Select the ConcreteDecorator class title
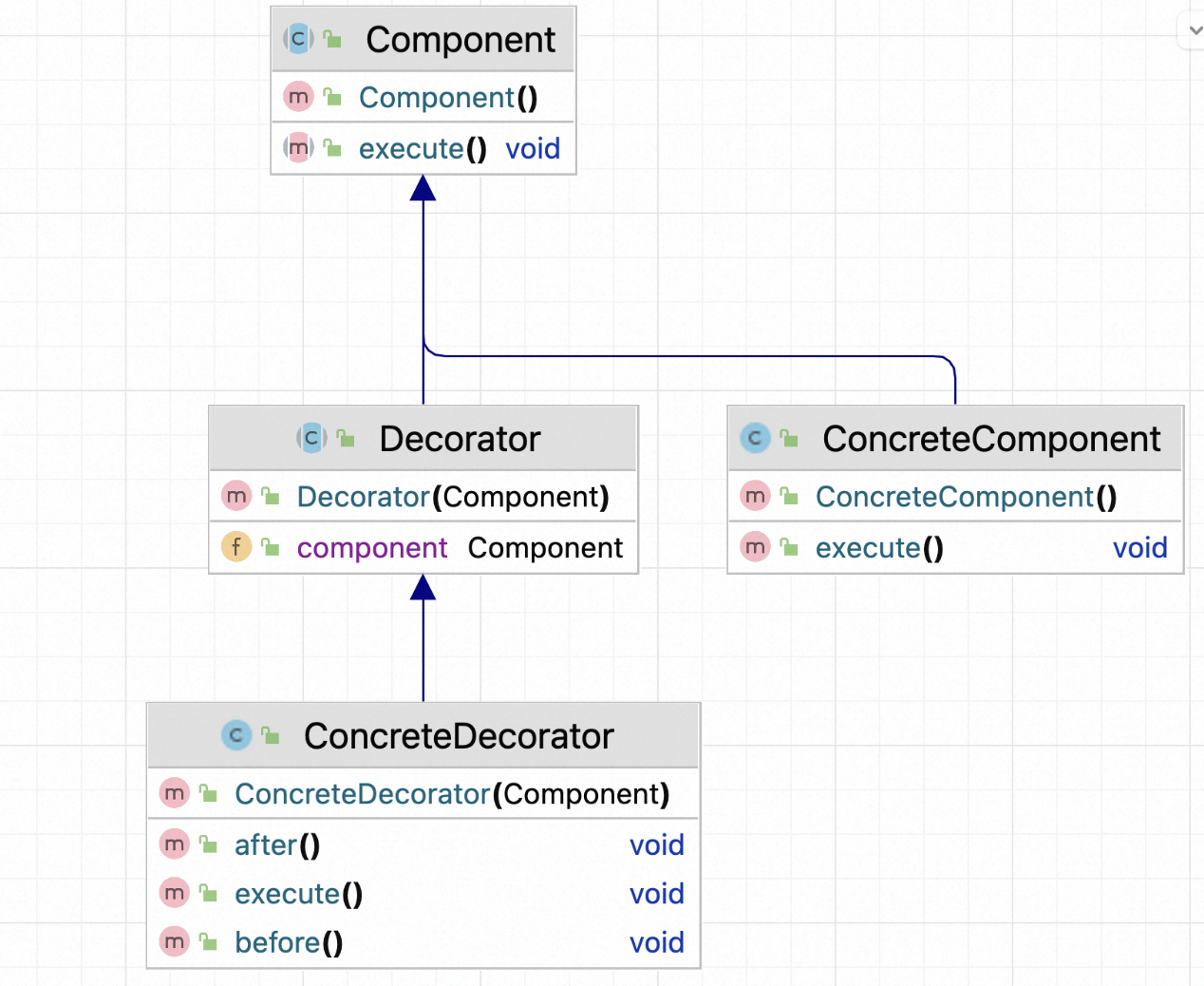Screen dimensions: 1204x986 (459, 736)
